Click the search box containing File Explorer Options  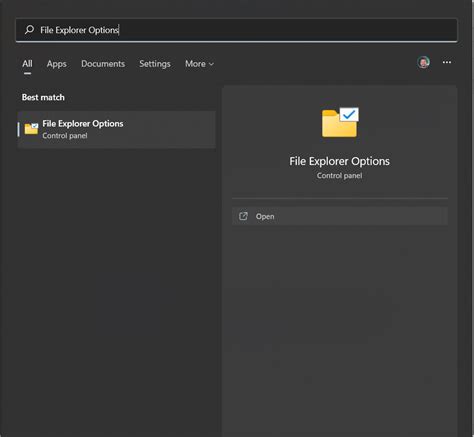pyautogui.click(x=236, y=30)
